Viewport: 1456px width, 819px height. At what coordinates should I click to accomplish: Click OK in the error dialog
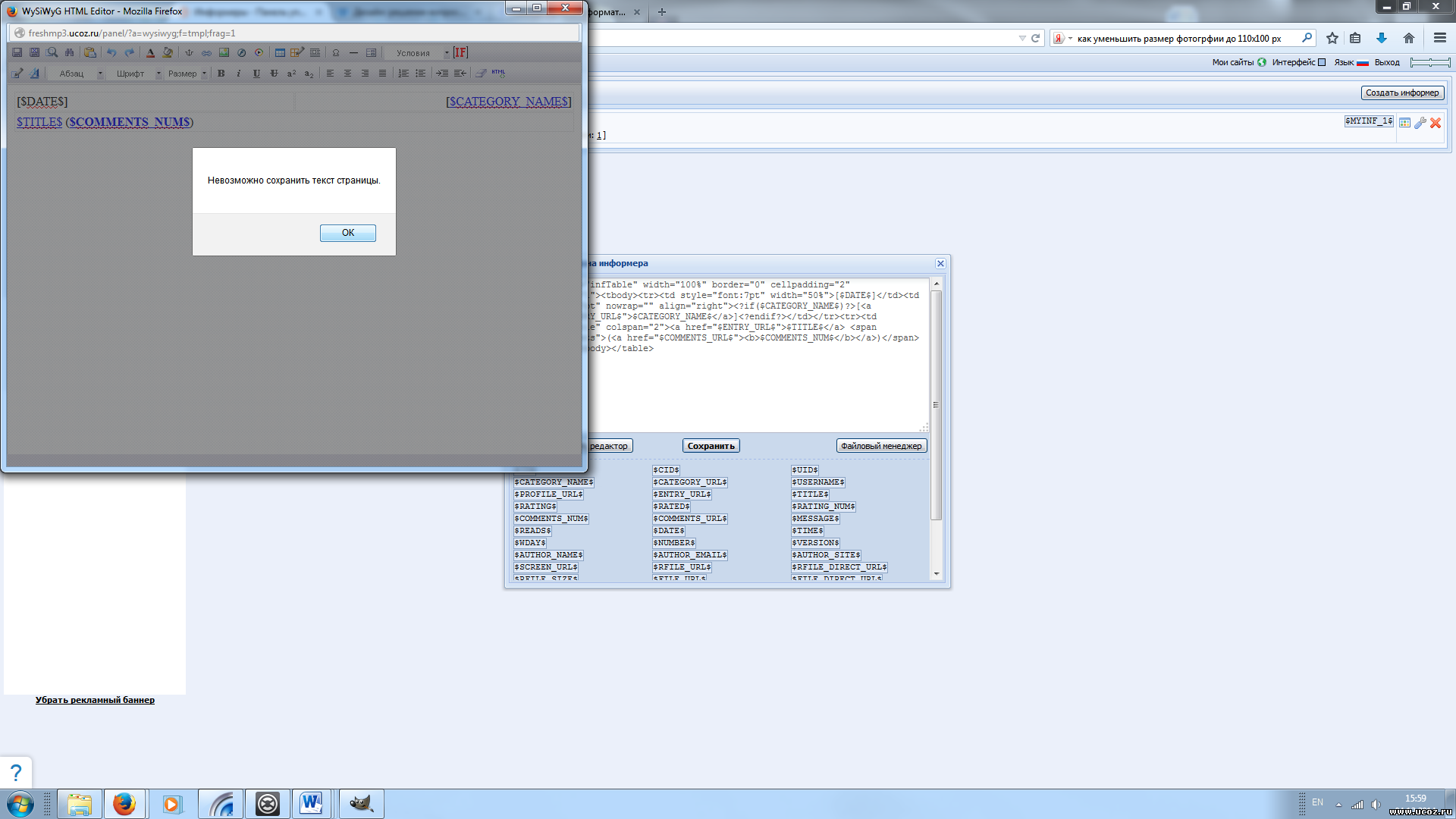coord(347,233)
